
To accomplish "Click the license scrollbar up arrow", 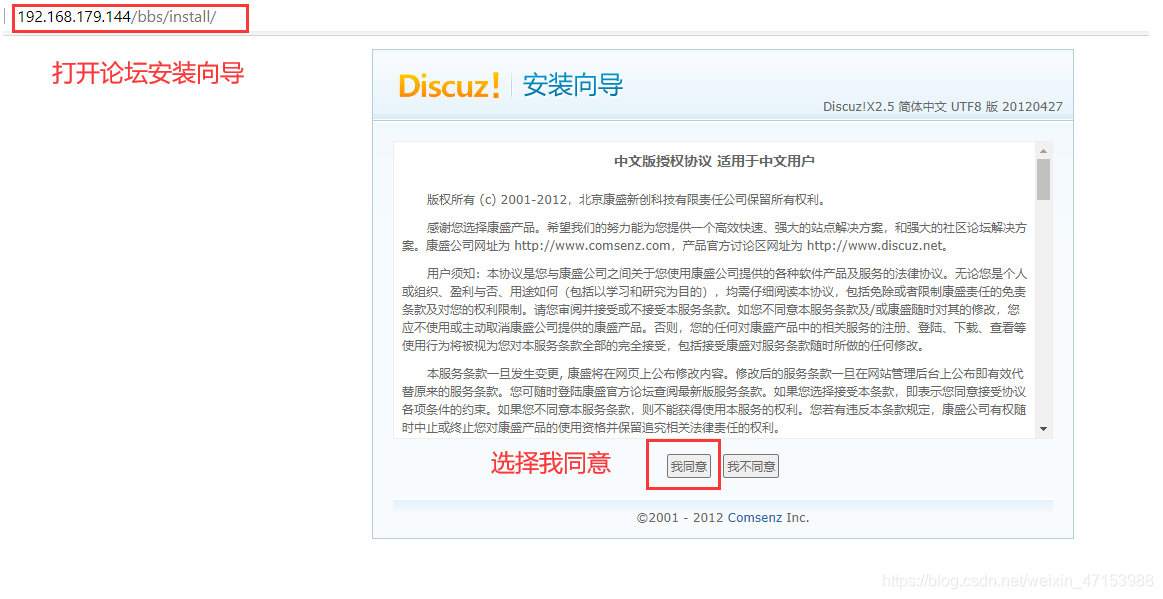I will (1044, 151).
